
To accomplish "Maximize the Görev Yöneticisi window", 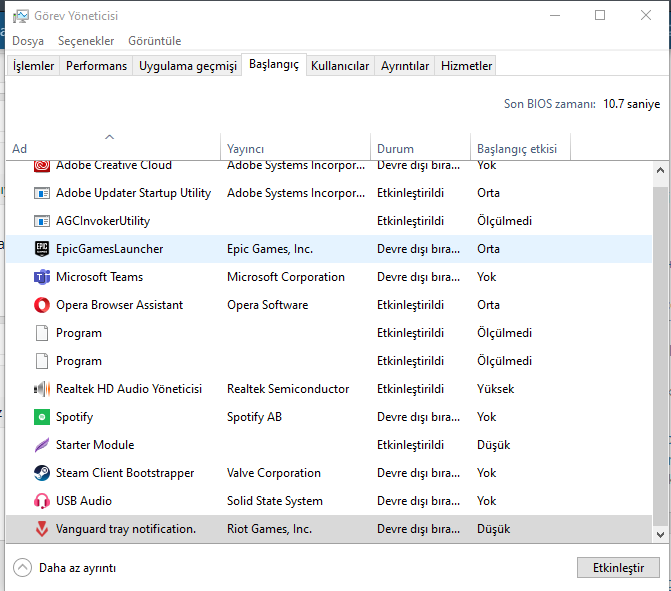I will pyautogui.click(x=600, y=15).
